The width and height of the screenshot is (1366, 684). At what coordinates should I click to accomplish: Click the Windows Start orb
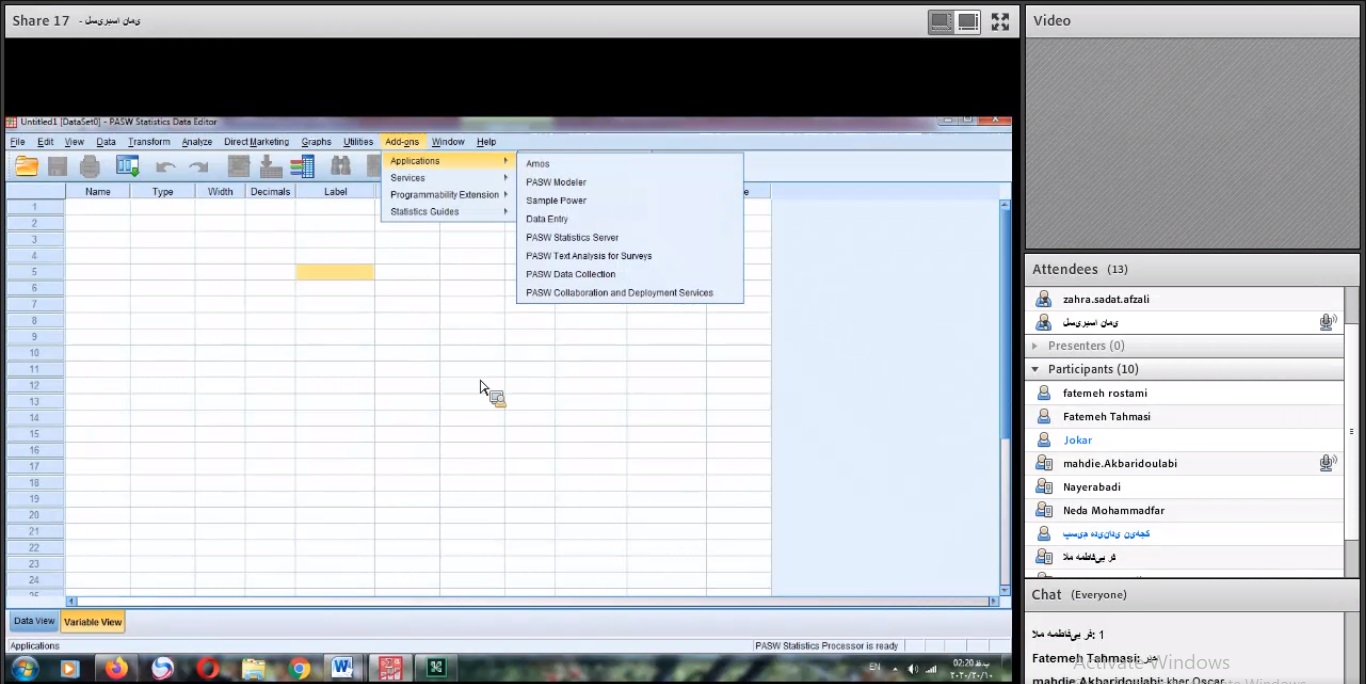(x=24, y=668)
